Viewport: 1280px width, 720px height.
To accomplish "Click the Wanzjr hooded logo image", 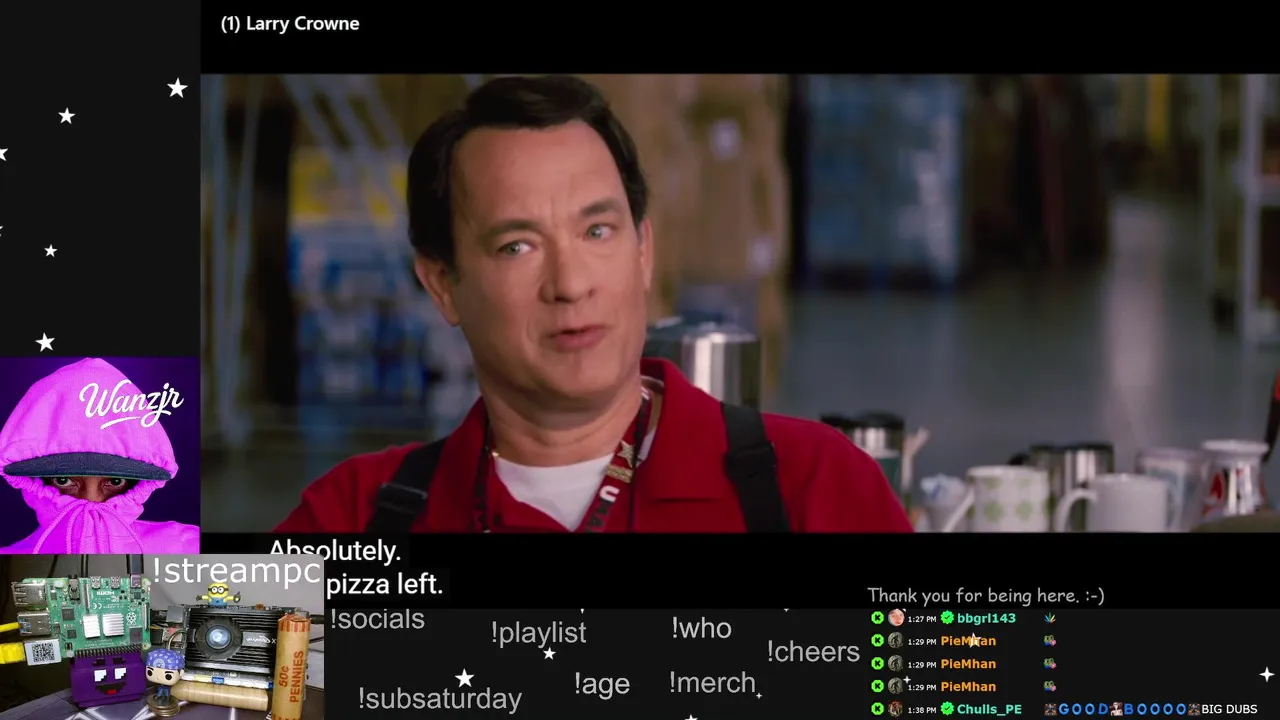I will (x=100, y=455).
